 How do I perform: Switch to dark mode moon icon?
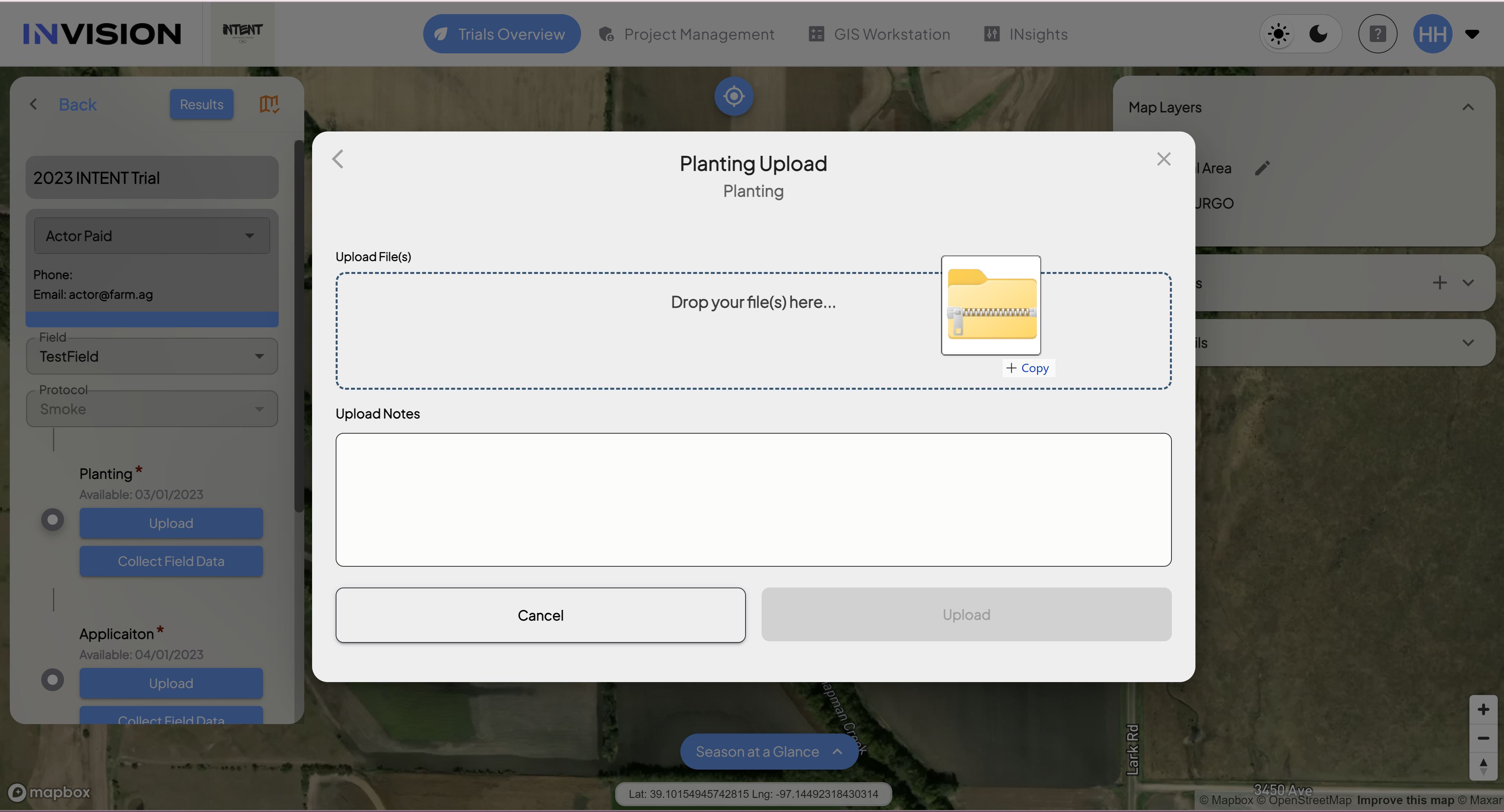click(x=1318, y=34)
